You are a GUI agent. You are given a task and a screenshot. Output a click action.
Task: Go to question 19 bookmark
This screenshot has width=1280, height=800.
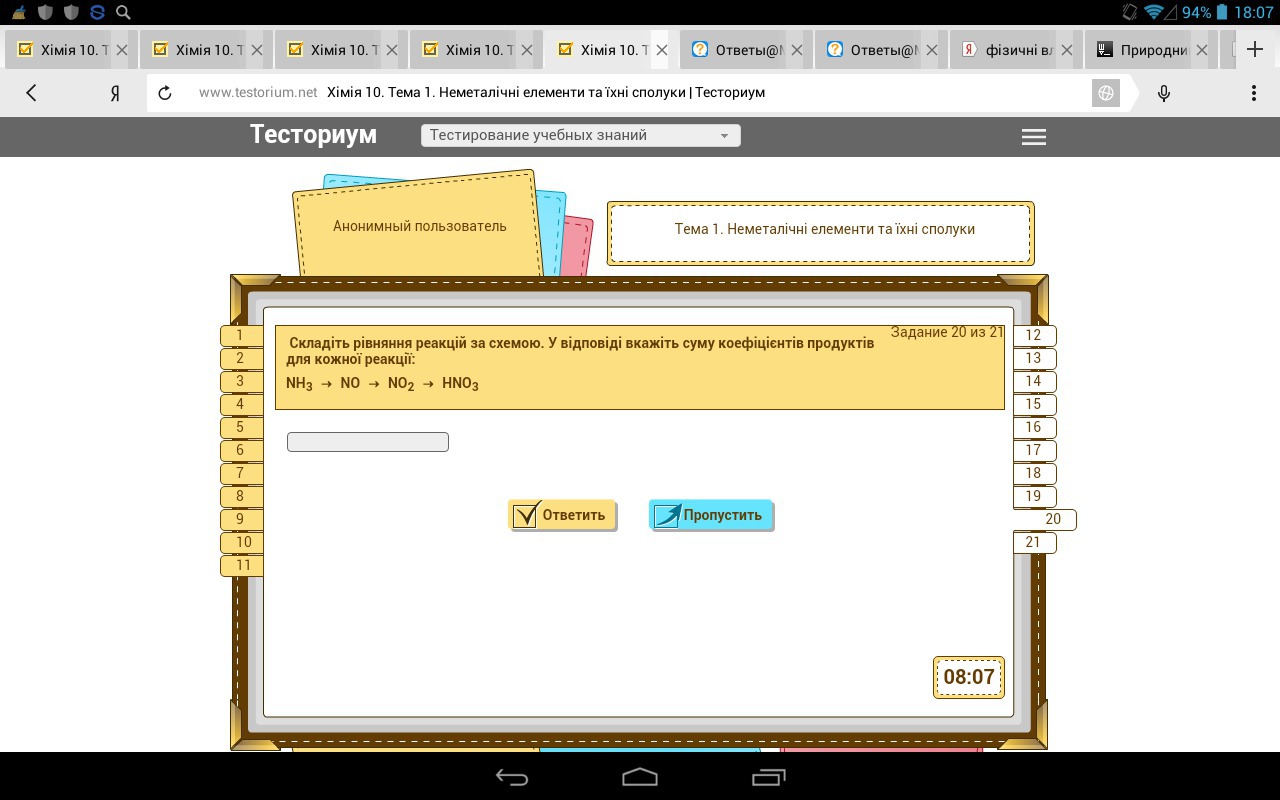point(1034,496)
